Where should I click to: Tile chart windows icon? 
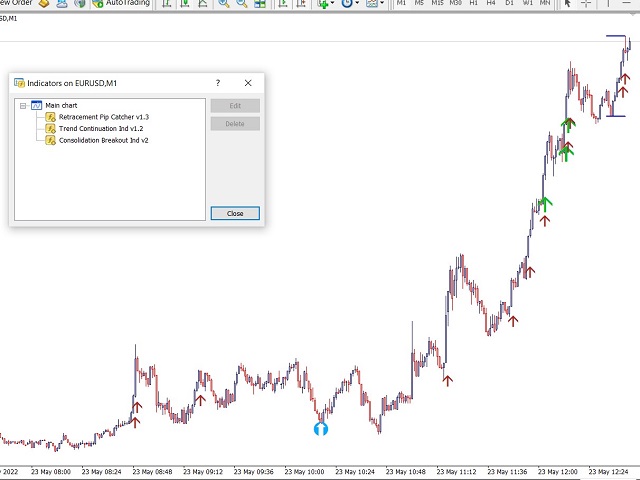point(260,4)
